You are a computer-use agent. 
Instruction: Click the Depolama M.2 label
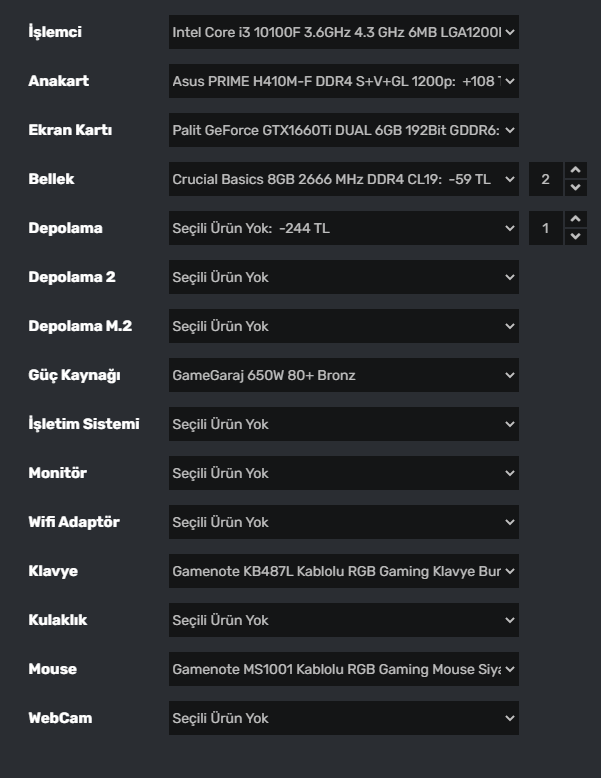tap(80, 326)
